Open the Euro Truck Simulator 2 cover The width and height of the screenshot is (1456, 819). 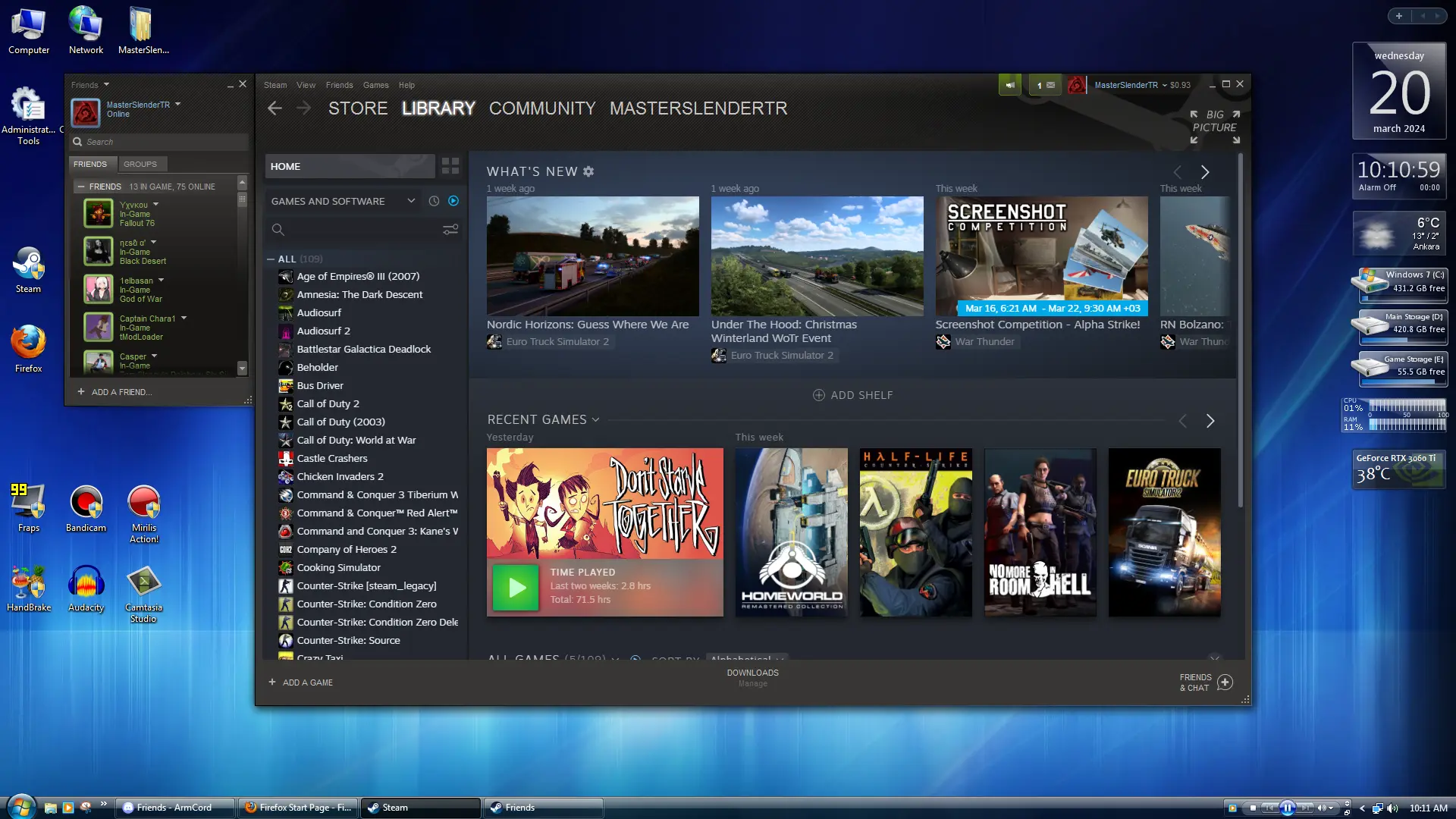coord(1165,532)
